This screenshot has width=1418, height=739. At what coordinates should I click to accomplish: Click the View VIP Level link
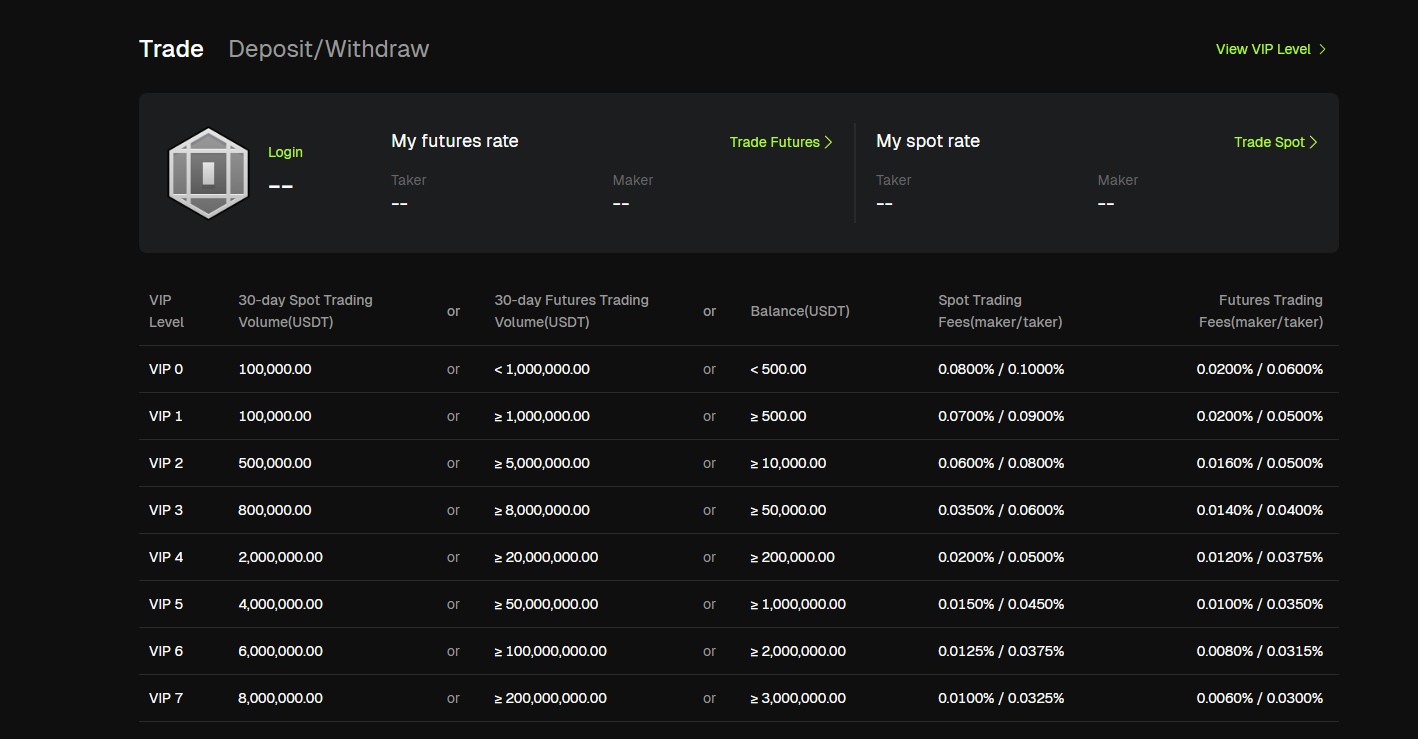[x=1262, y=49]
